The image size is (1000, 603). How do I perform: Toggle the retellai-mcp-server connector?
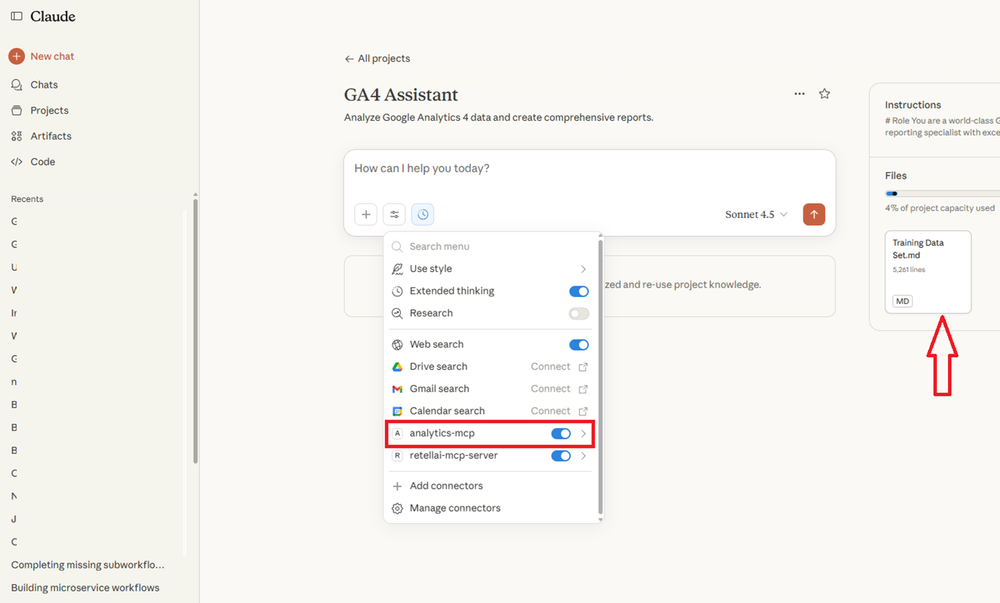tap(561, 456)
